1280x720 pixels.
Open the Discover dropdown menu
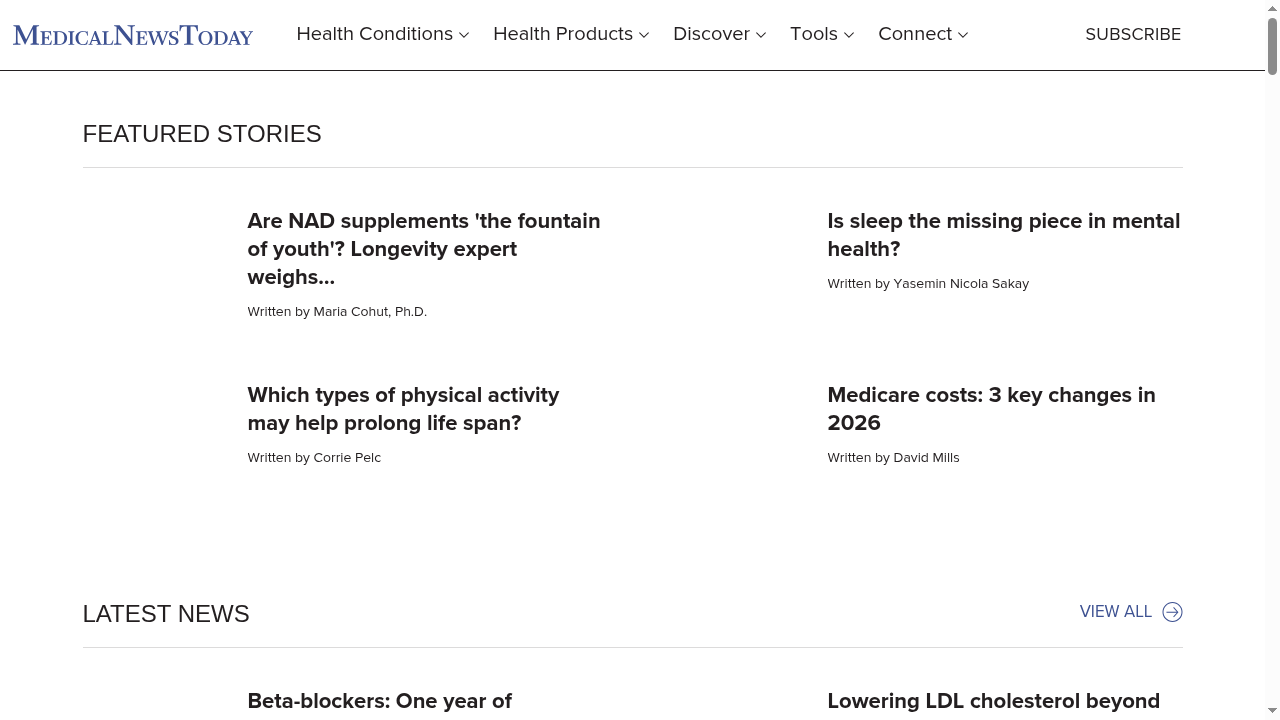(718, 34)
